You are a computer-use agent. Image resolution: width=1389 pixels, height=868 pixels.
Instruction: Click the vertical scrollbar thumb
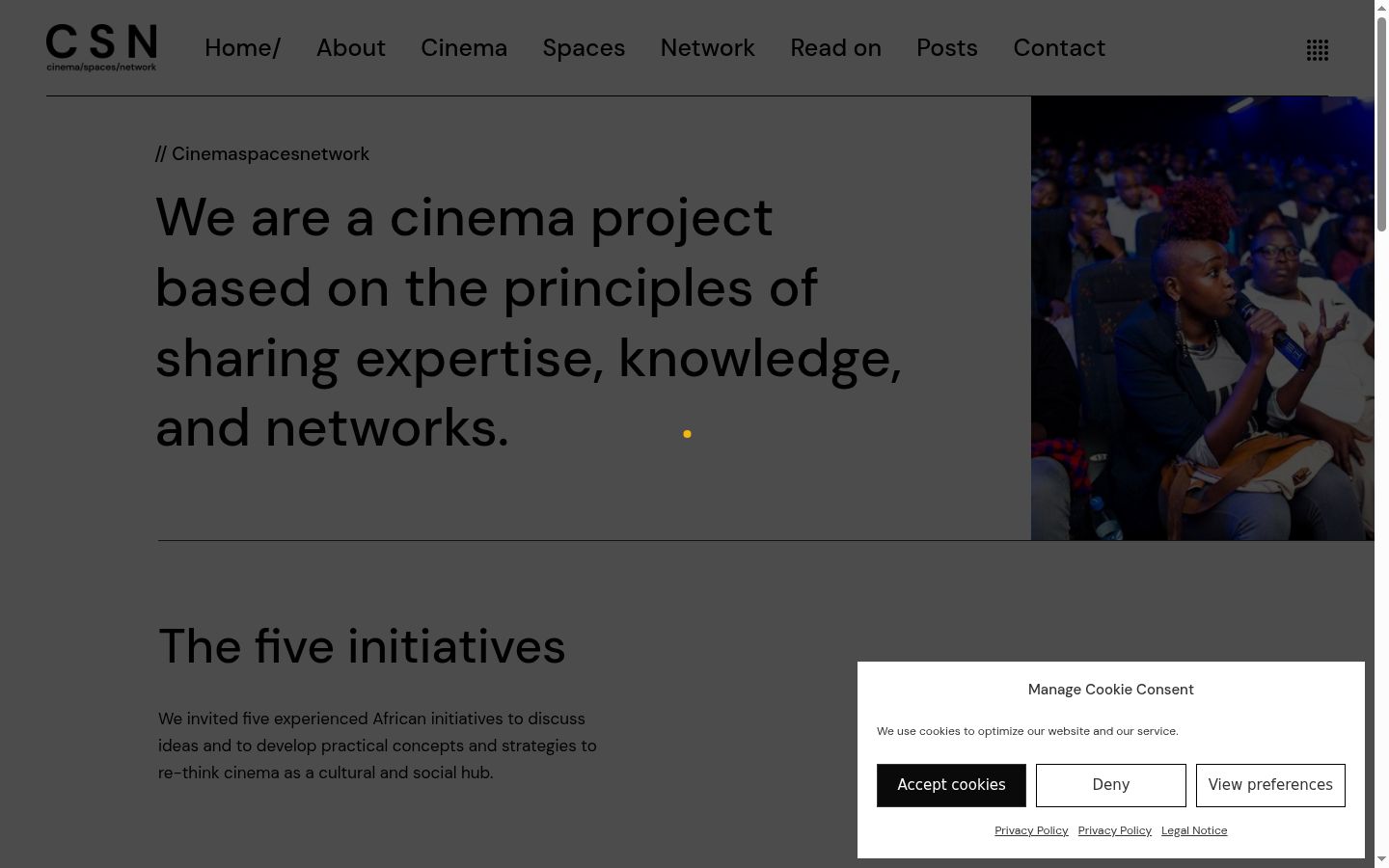1381,122
